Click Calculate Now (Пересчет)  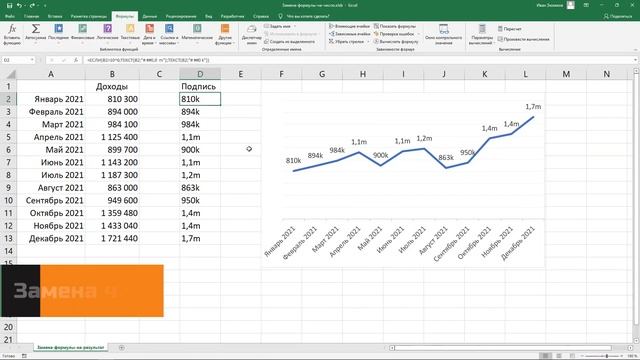coord(509,29)
